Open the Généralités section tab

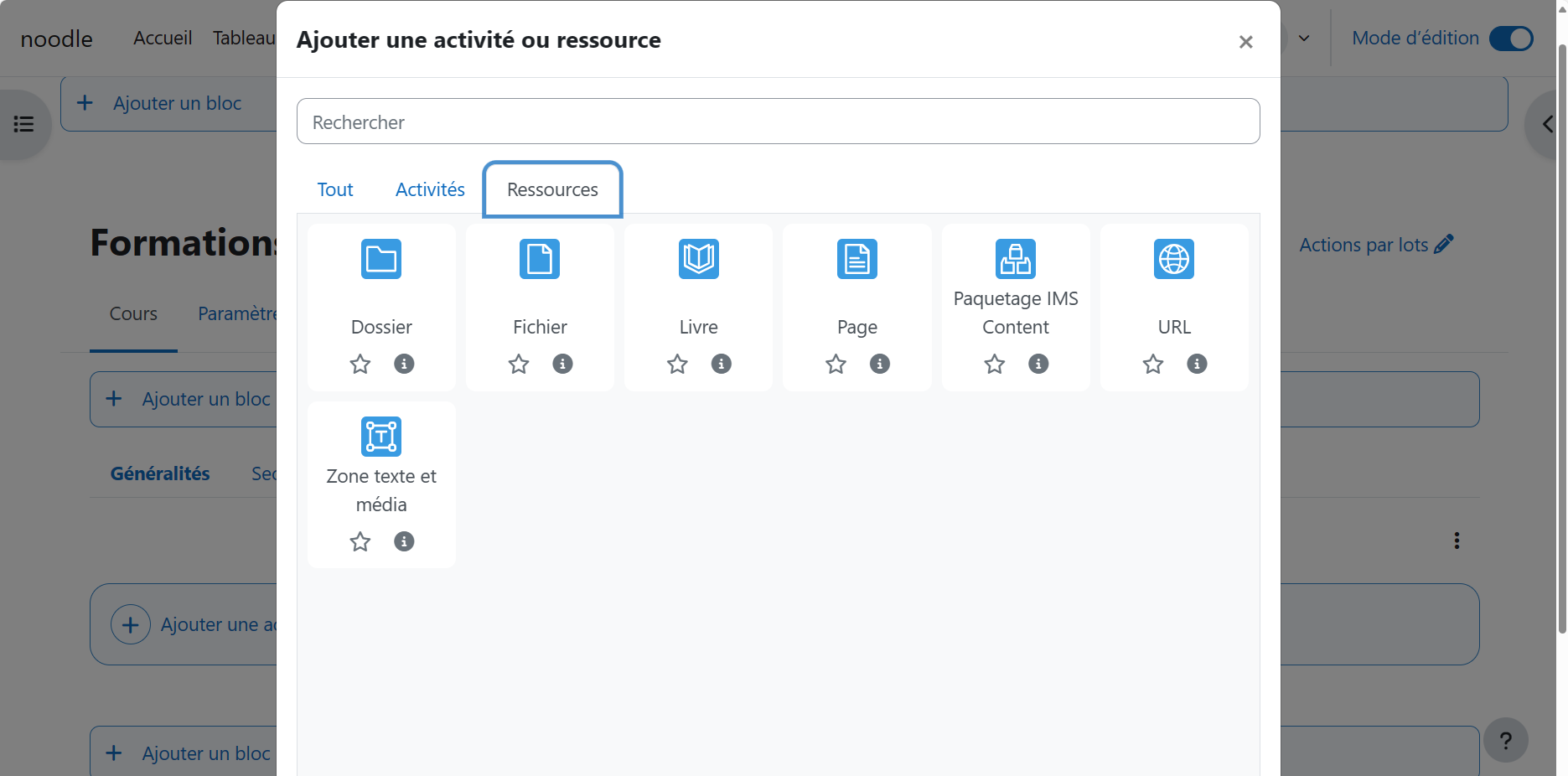pyautogui.click(x=160, y=473)
